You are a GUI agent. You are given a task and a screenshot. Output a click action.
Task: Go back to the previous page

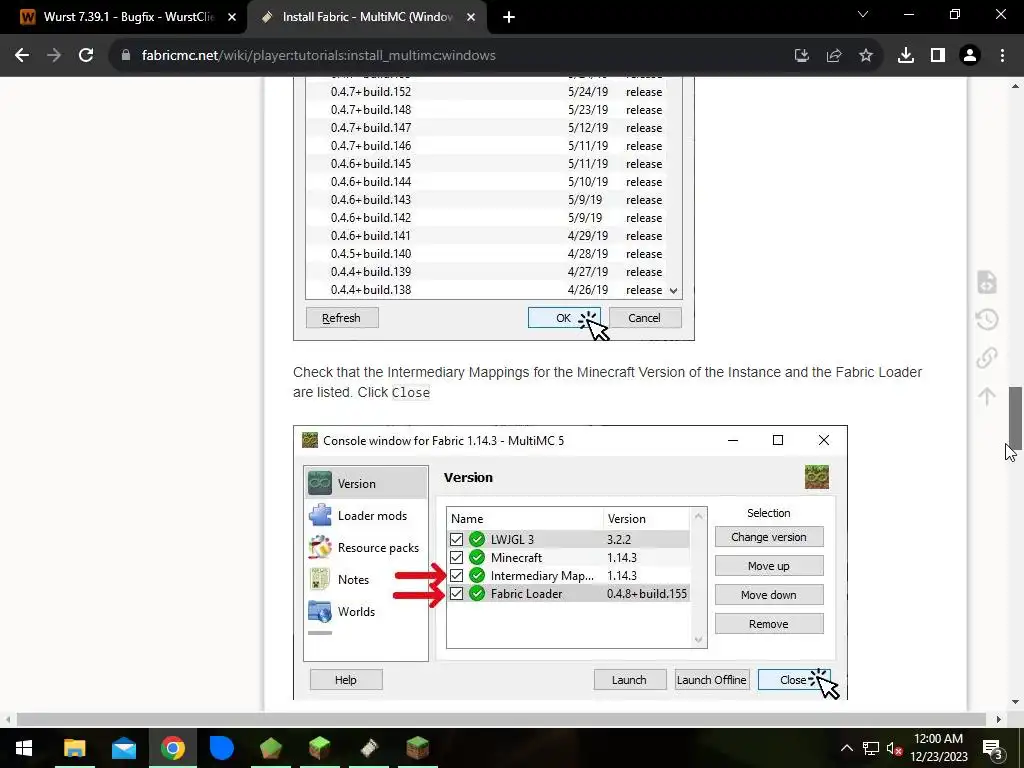22,56
